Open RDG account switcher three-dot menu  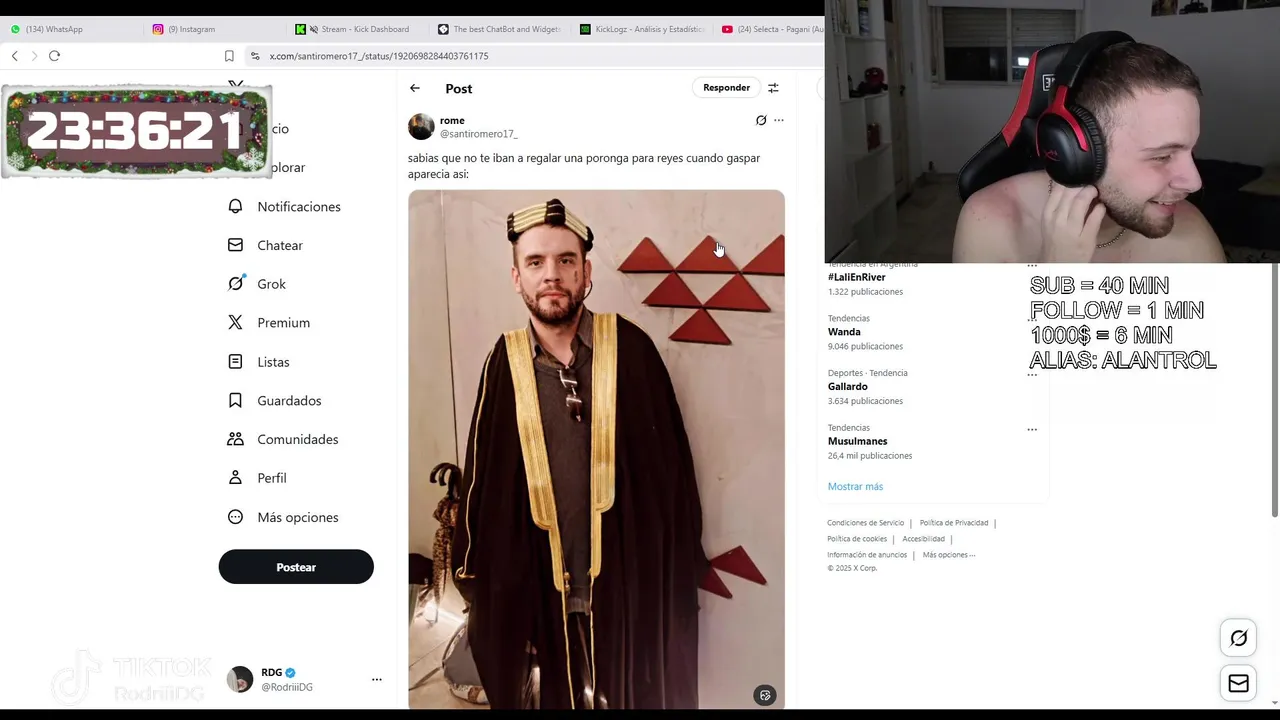(x=377, y=679)
